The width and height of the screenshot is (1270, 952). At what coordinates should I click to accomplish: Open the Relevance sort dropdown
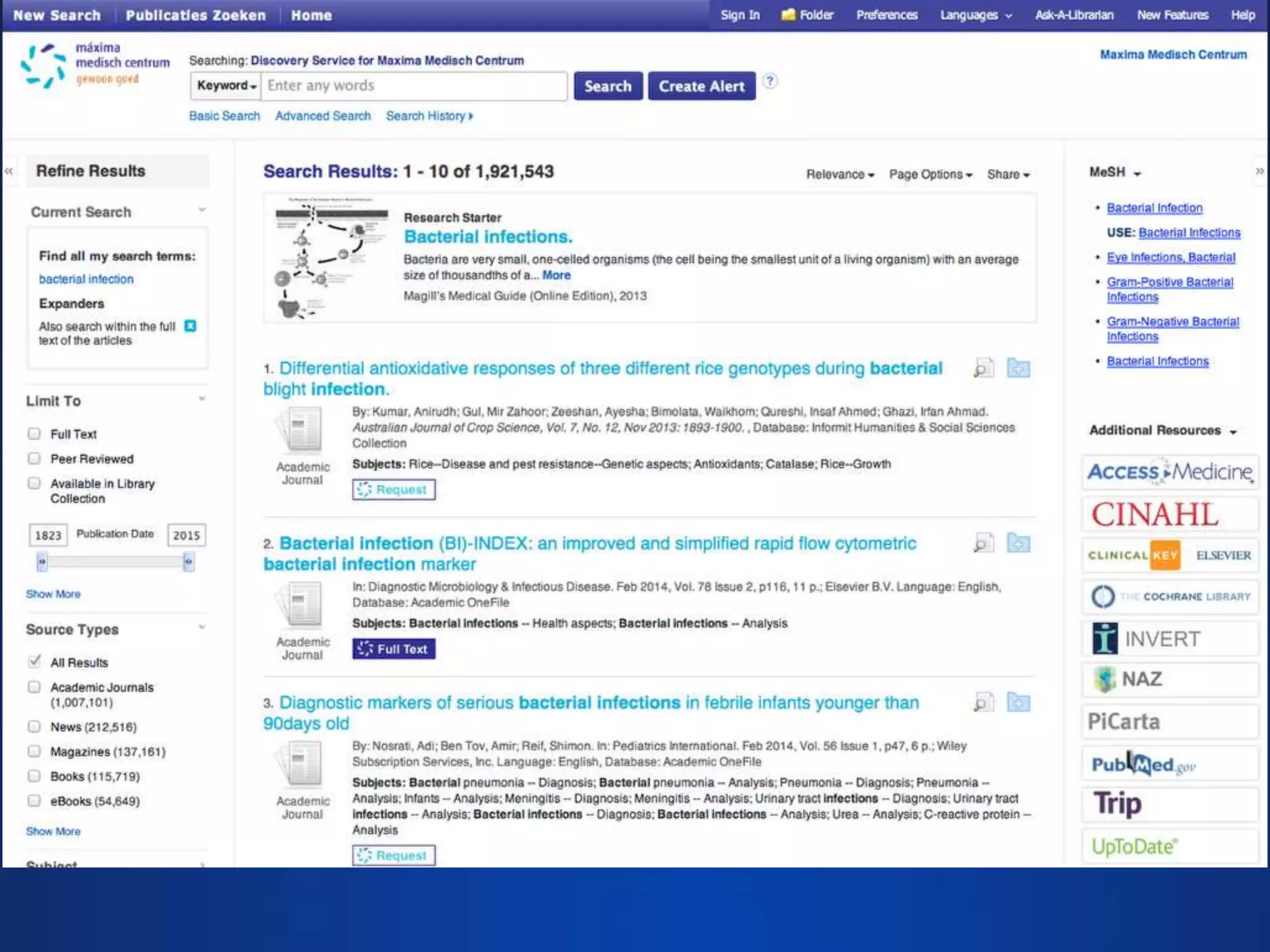coord(840,175)
